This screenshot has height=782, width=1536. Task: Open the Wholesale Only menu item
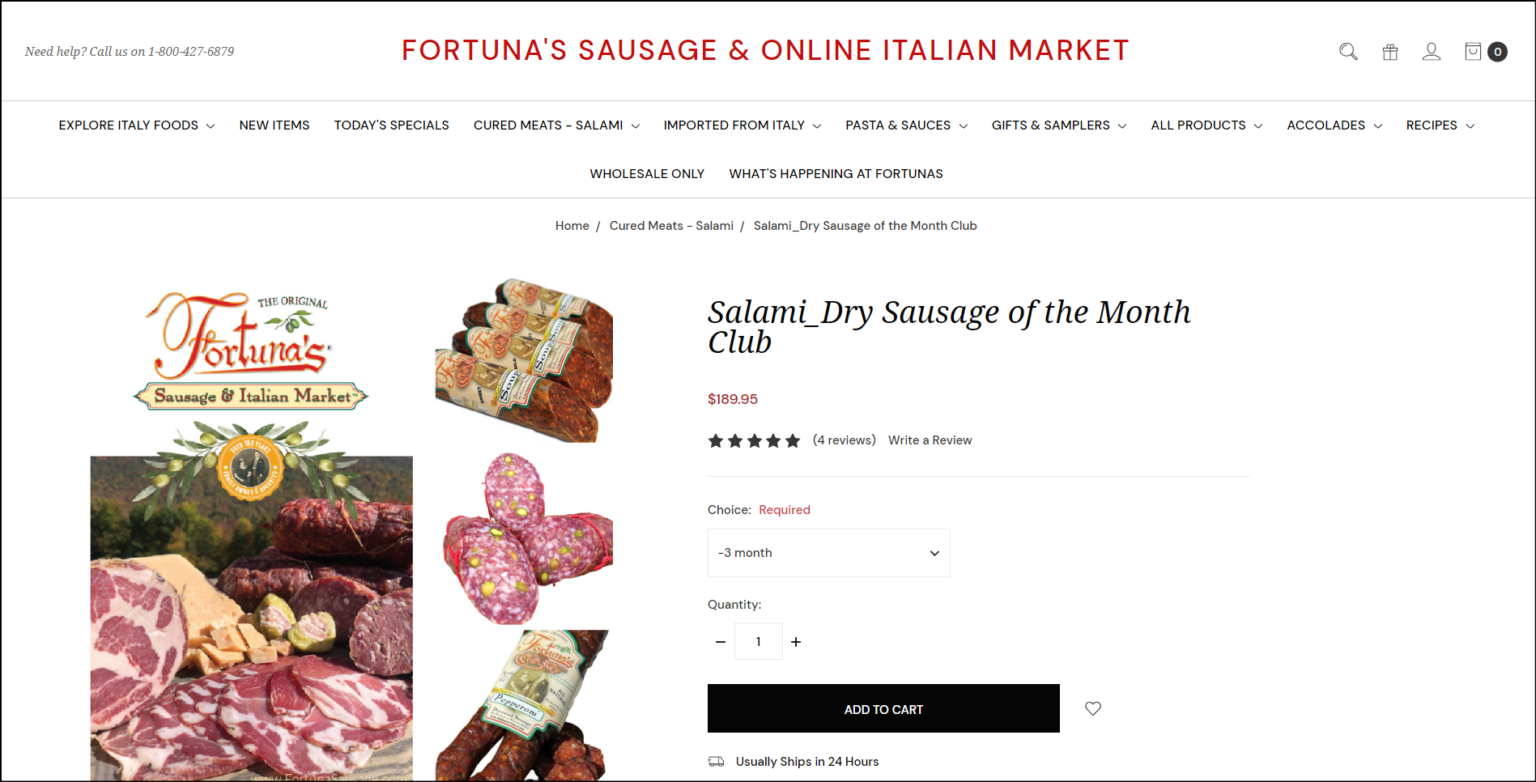(646, 173)
